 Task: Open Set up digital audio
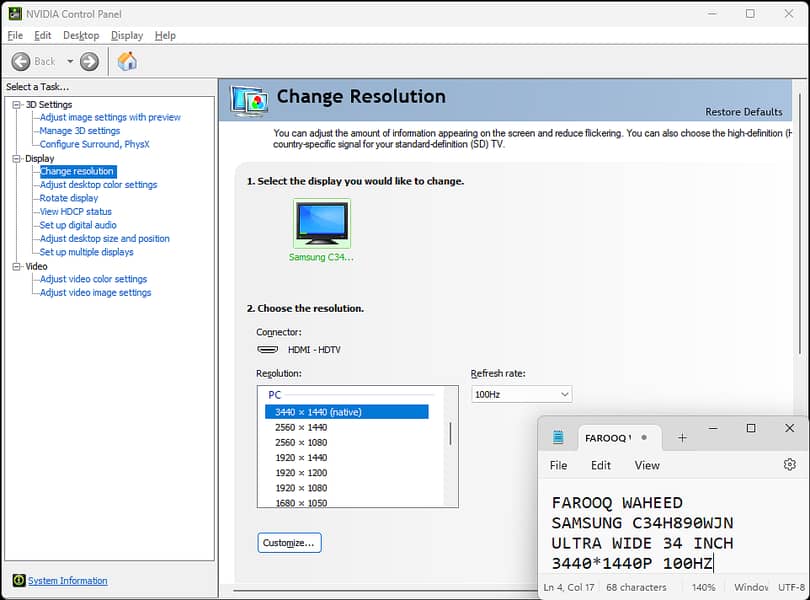click(78, 225)
